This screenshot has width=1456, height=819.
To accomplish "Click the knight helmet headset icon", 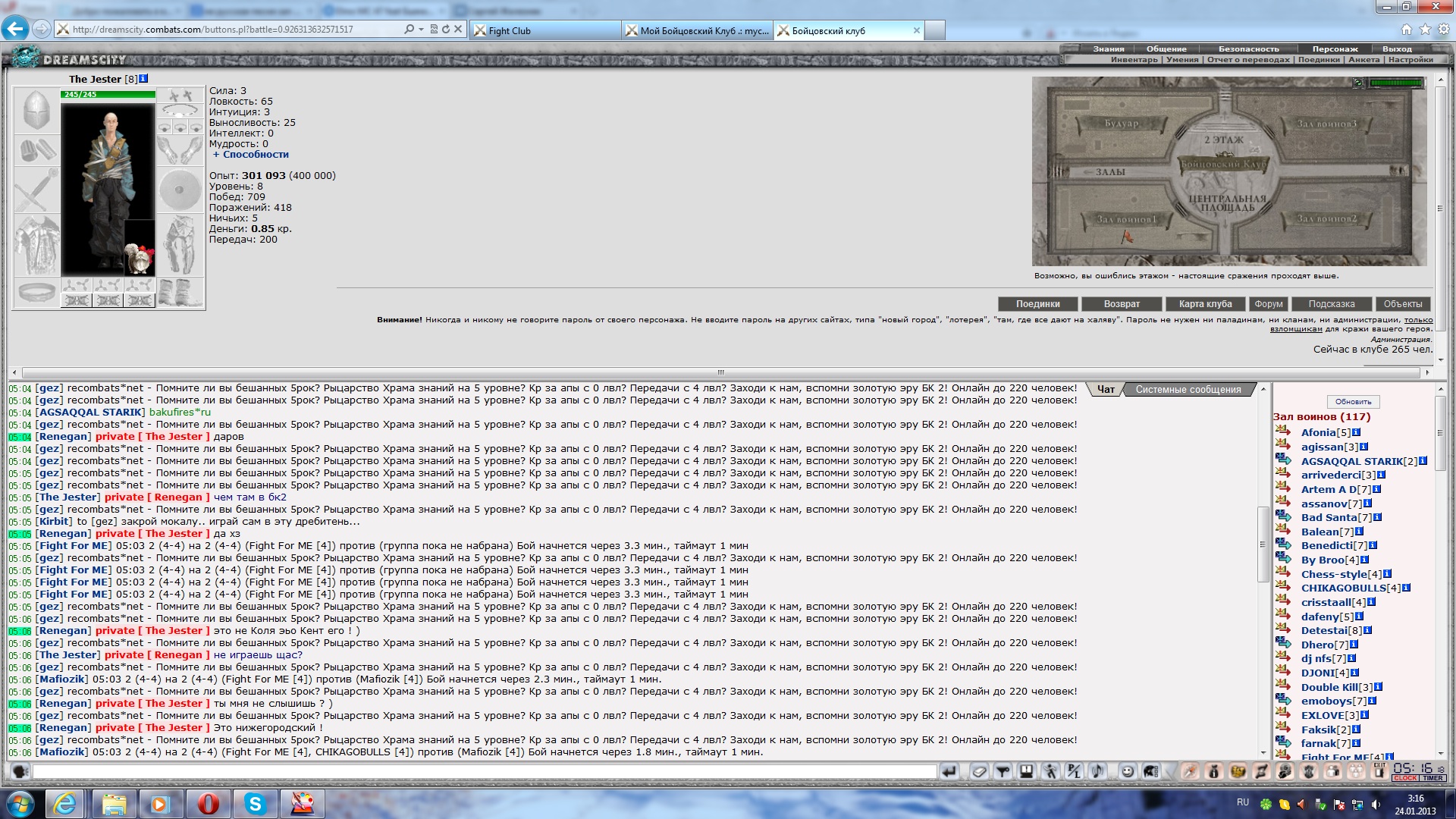I will [1285, 771].
